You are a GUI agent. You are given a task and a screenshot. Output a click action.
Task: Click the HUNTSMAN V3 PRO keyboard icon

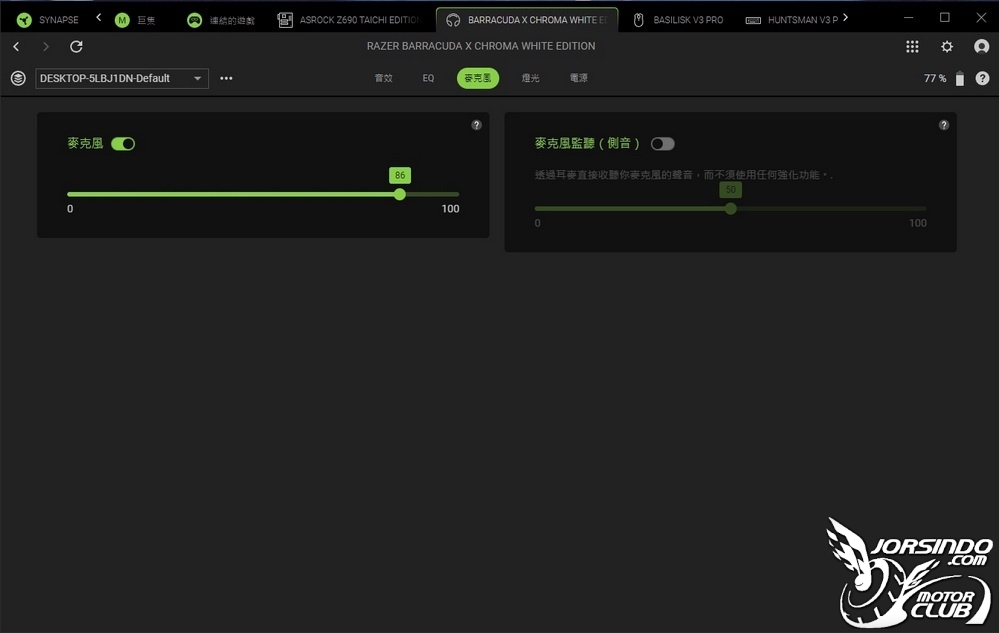(753, 20)
